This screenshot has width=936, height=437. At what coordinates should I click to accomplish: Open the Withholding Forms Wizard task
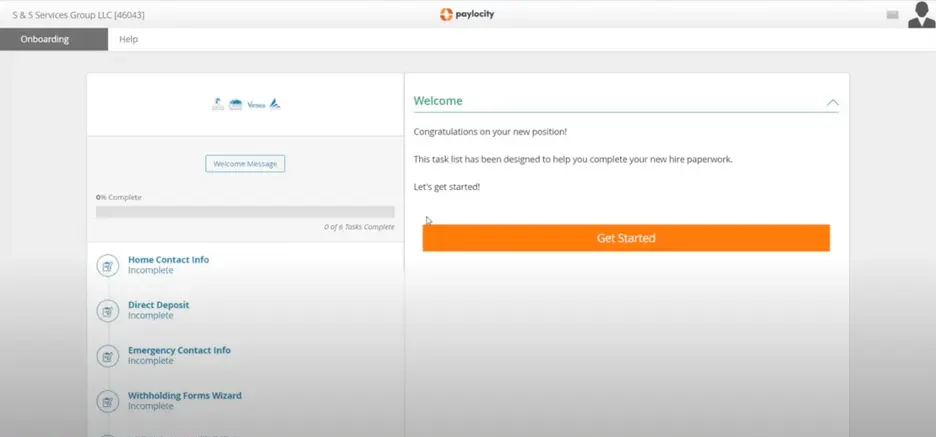[x=184, y=396]
